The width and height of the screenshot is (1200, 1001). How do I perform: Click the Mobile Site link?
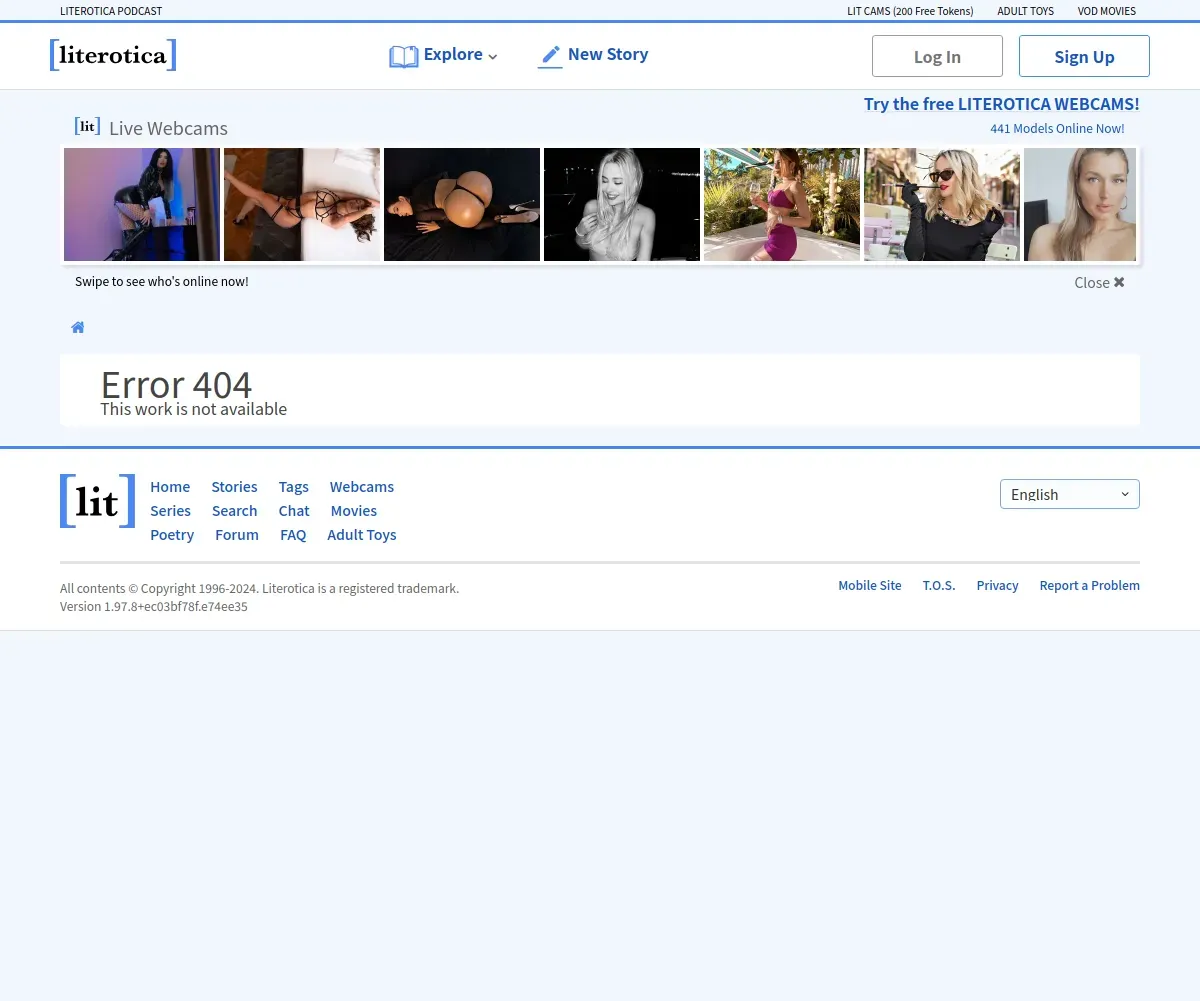(x=870, y=586)
